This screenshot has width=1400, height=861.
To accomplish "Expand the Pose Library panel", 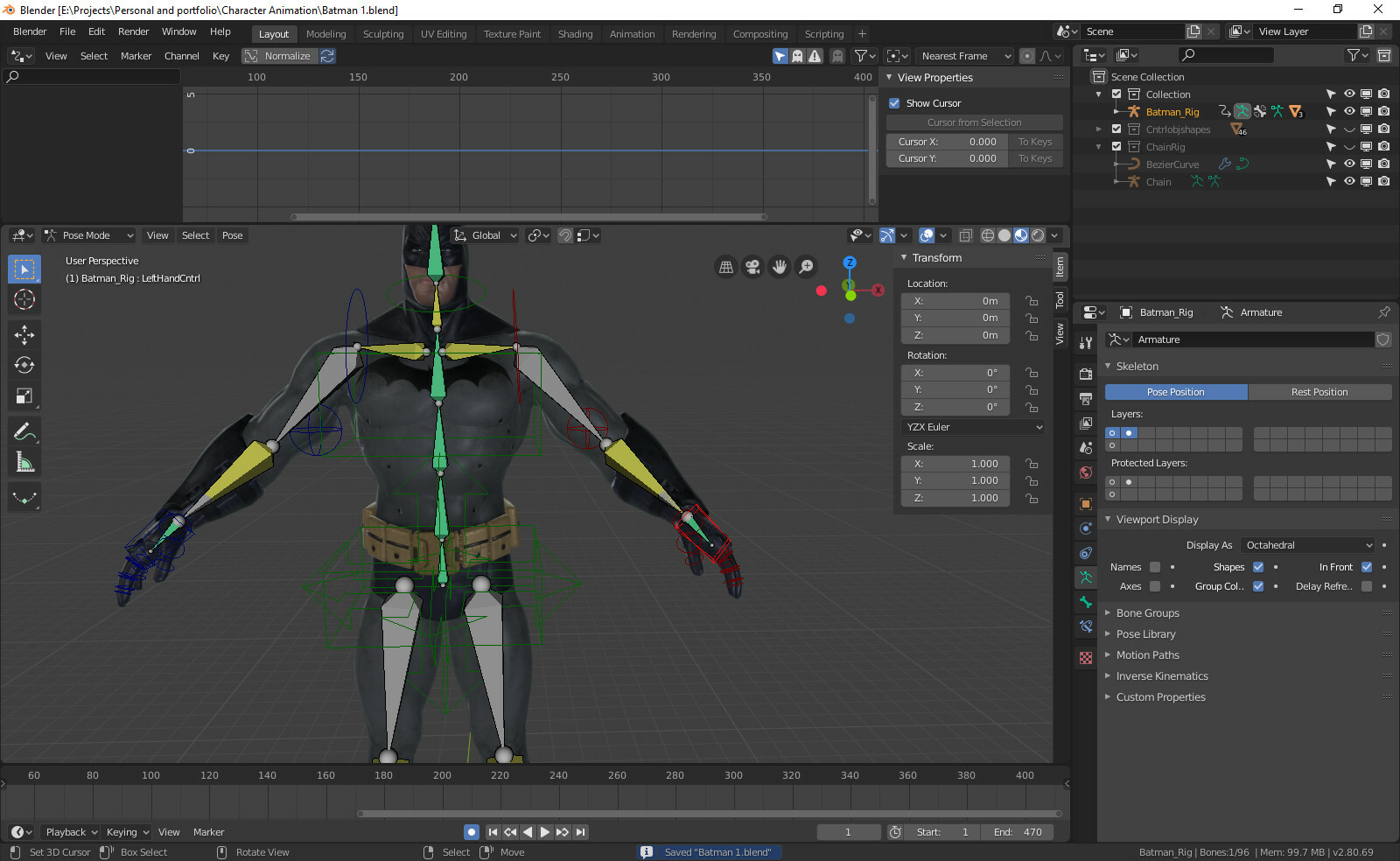I will (1145, 634).
